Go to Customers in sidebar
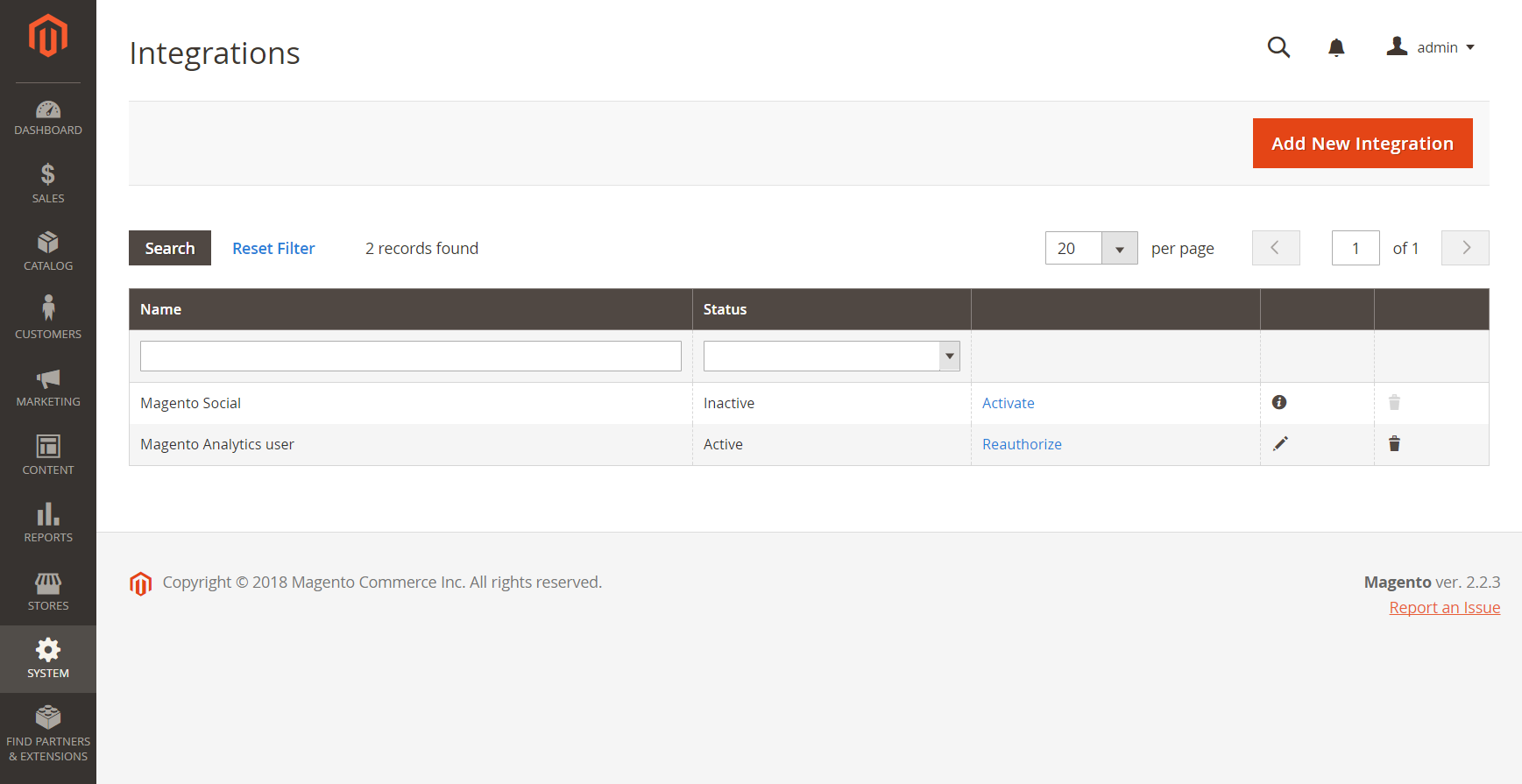Image resolution: width=1522 pixels, height=784 pixels. pos(48,319)
